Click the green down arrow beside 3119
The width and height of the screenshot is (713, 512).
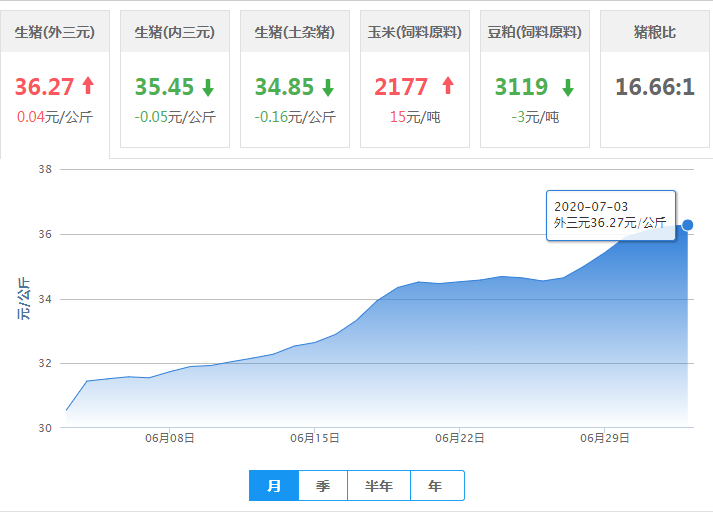pos(567,87)
